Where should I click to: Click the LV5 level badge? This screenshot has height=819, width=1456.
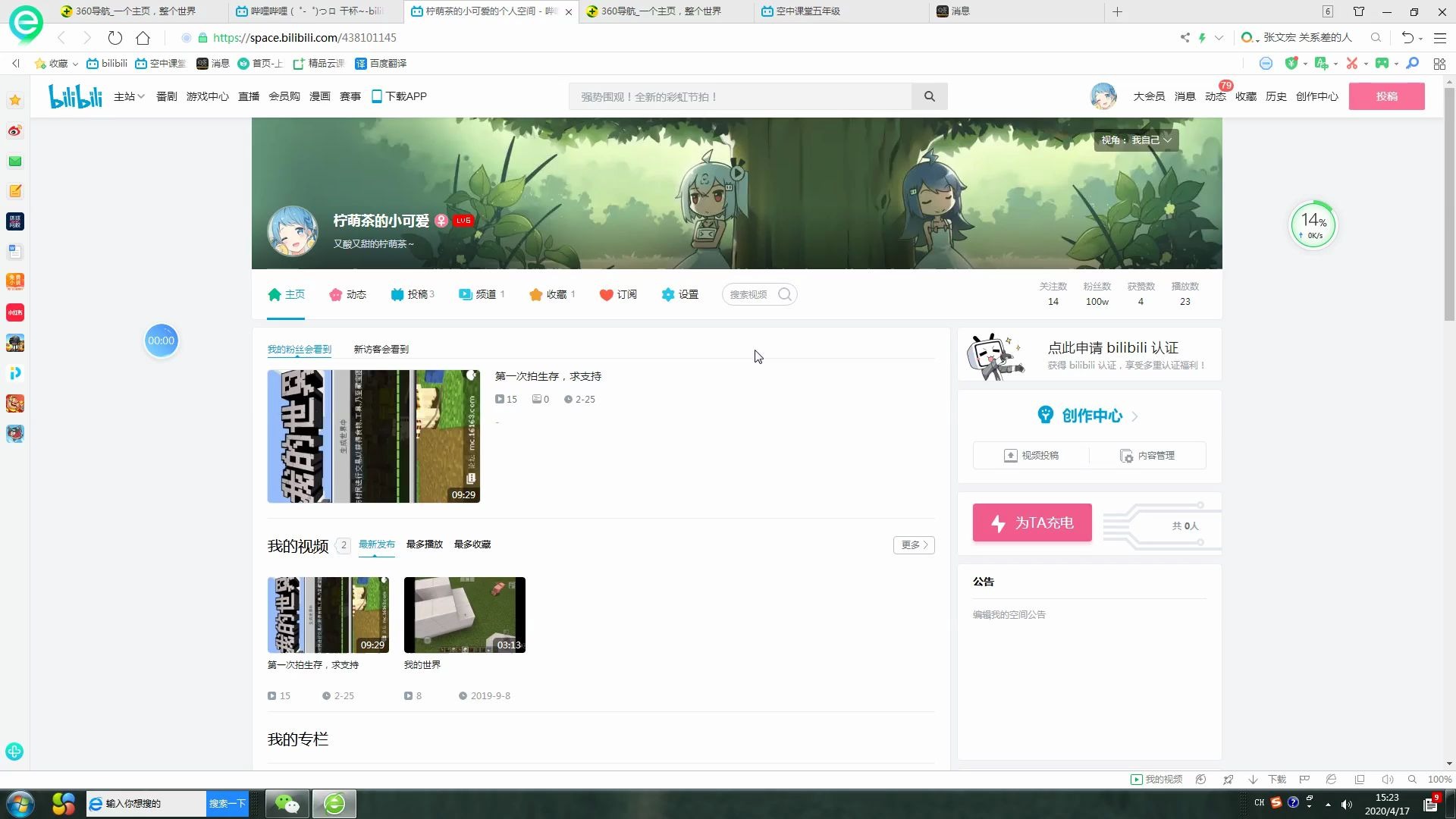click(x=463, y=220)
